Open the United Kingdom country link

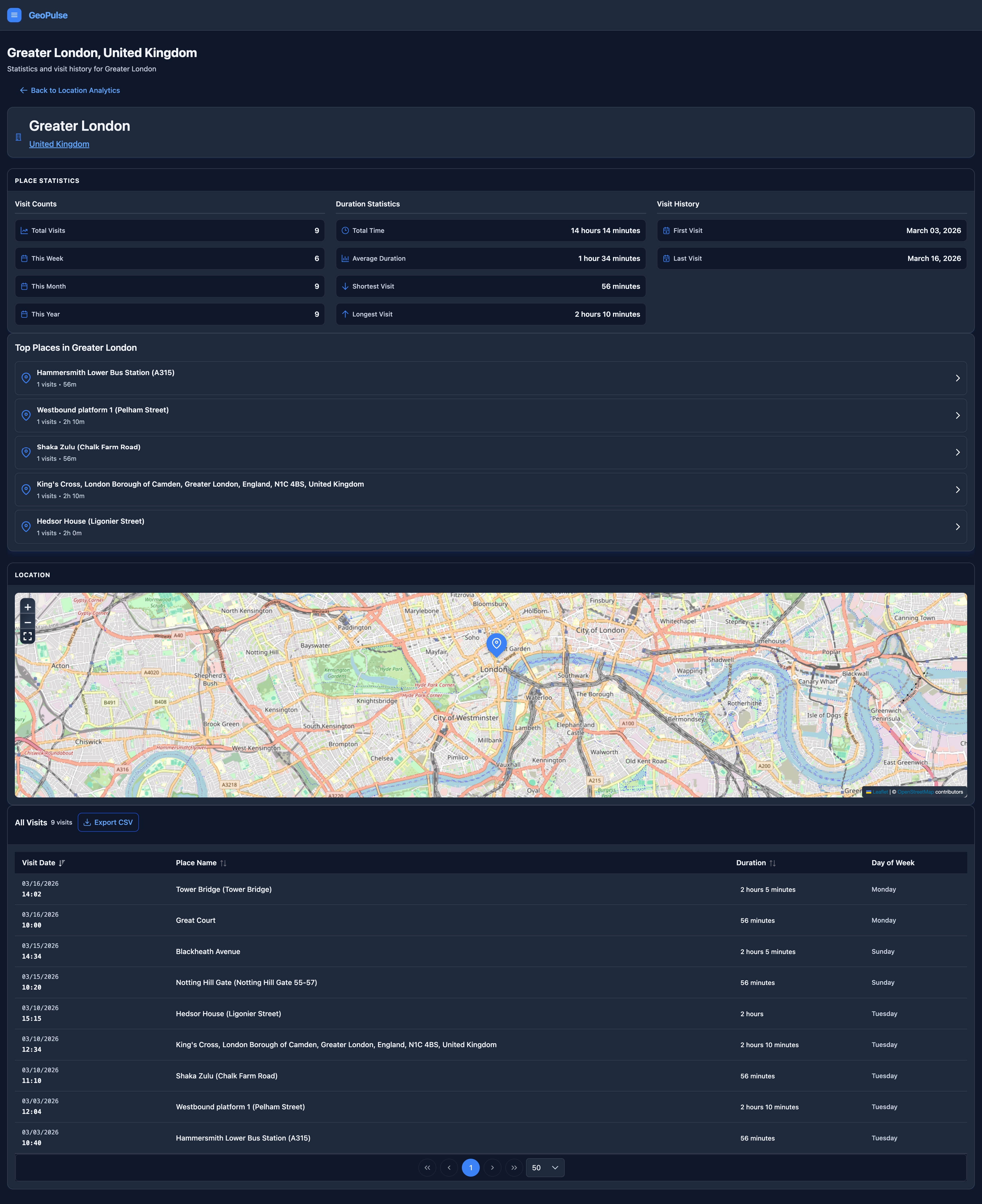pyautogui.click(x=59, y=144)
